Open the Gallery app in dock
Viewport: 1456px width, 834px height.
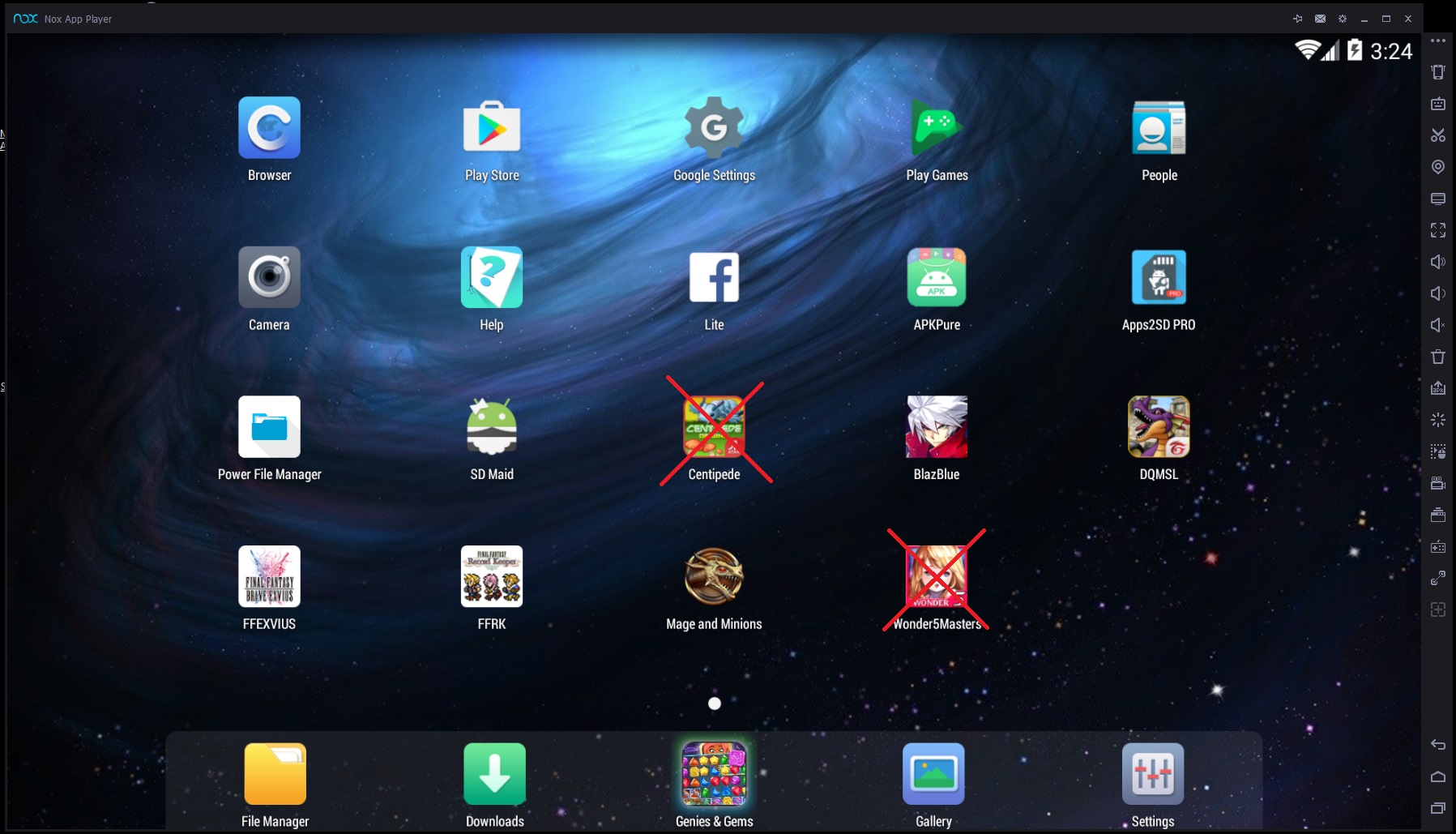coord(933,774)
